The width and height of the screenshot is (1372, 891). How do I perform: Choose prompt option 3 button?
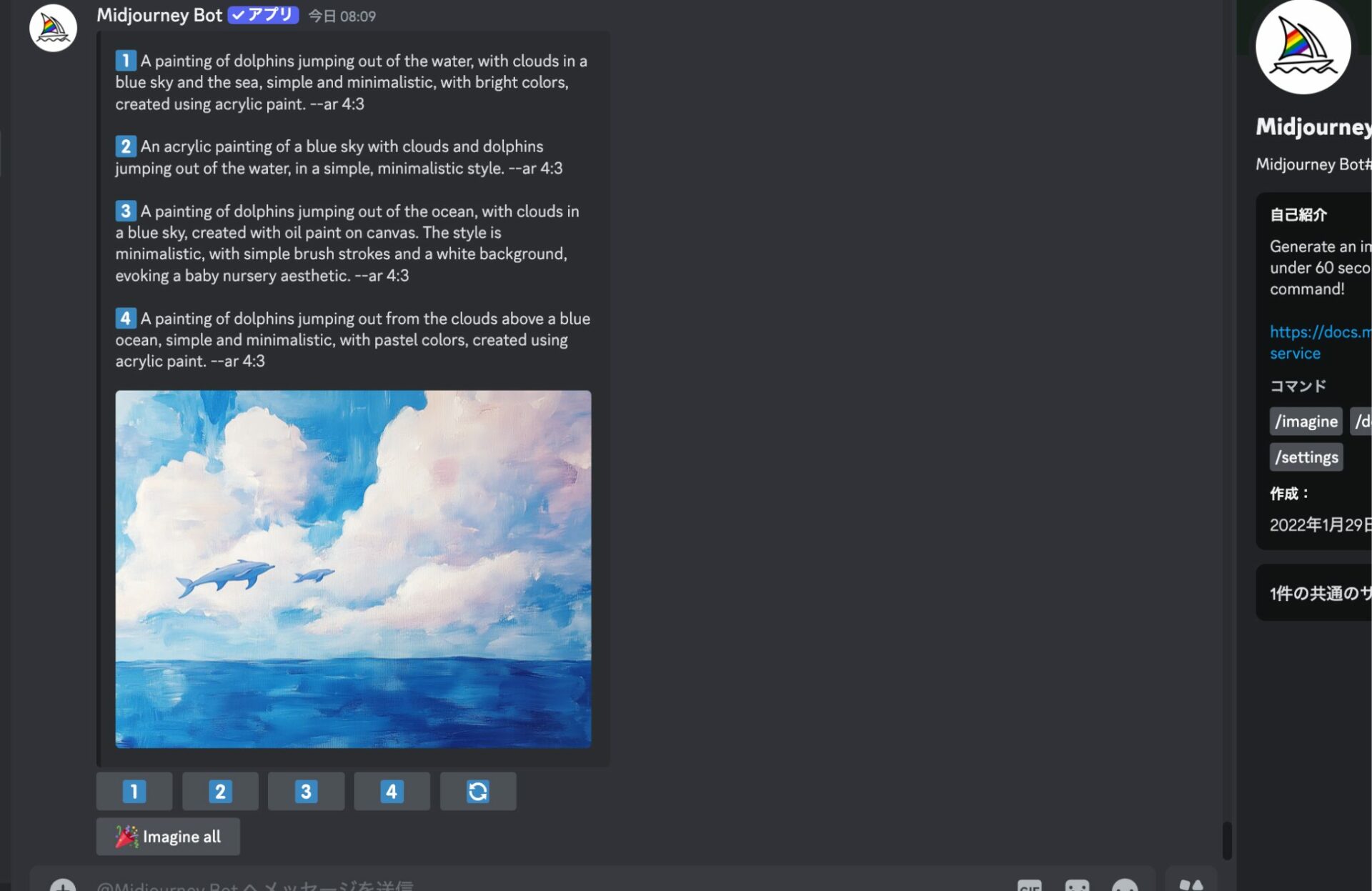point(306,791)
